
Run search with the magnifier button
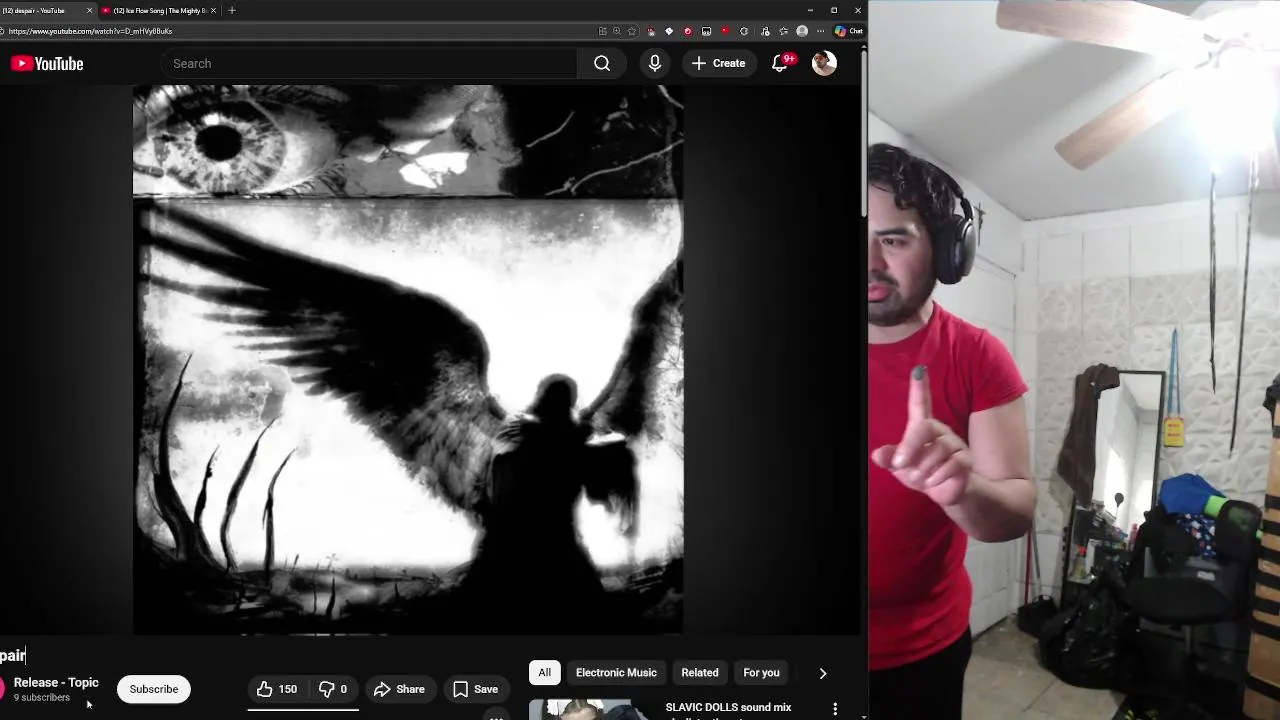(x=602, y=63)
